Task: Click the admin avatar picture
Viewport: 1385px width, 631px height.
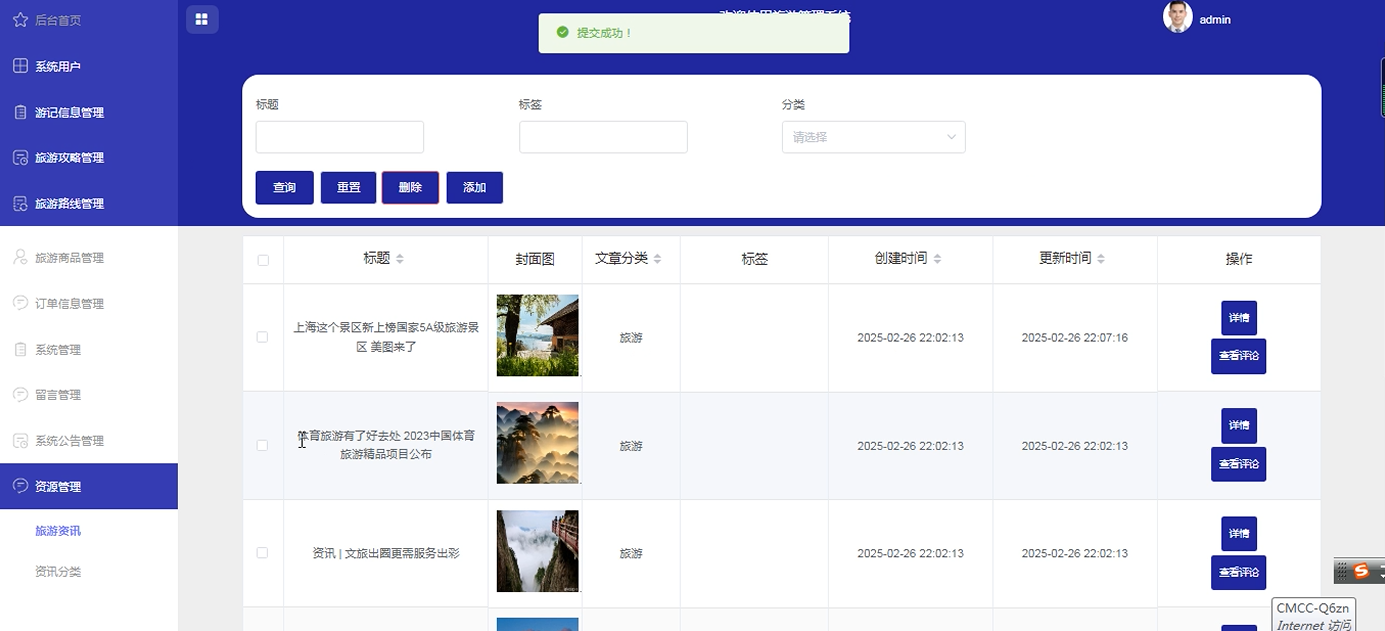Action: coord(1178,17)
